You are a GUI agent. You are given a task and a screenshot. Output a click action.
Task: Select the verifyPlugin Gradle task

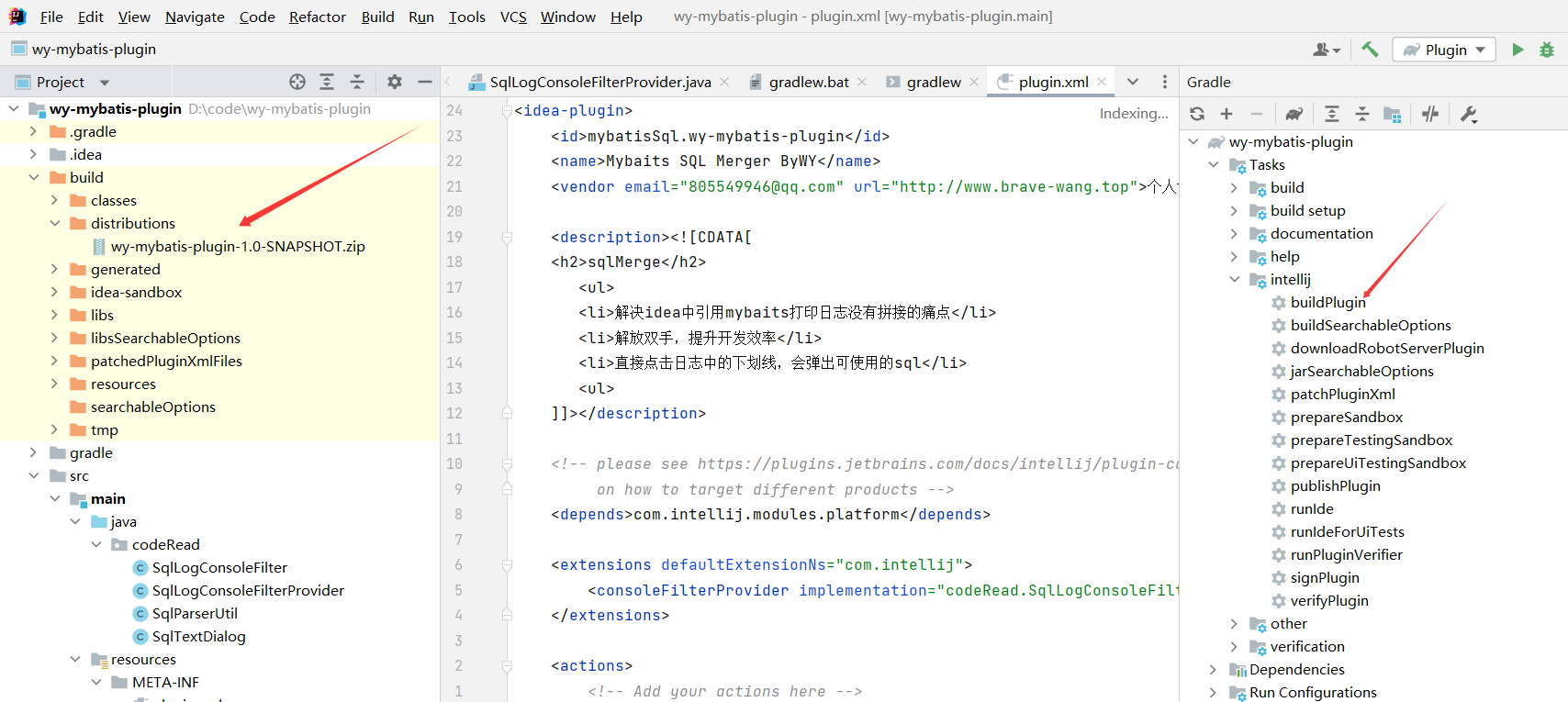[1329, 600]
